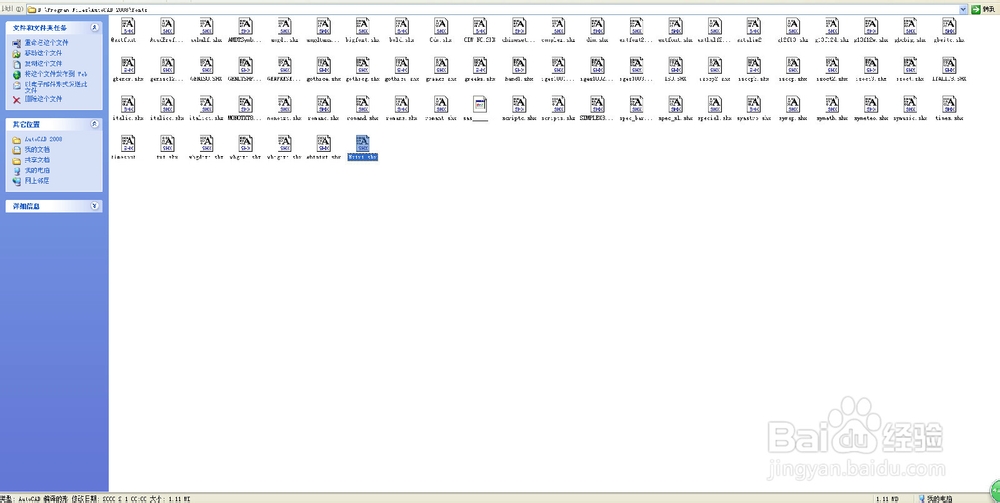Select the extfont.shx file icon
Screen dimensions: 1000x503
click(675, 26)
